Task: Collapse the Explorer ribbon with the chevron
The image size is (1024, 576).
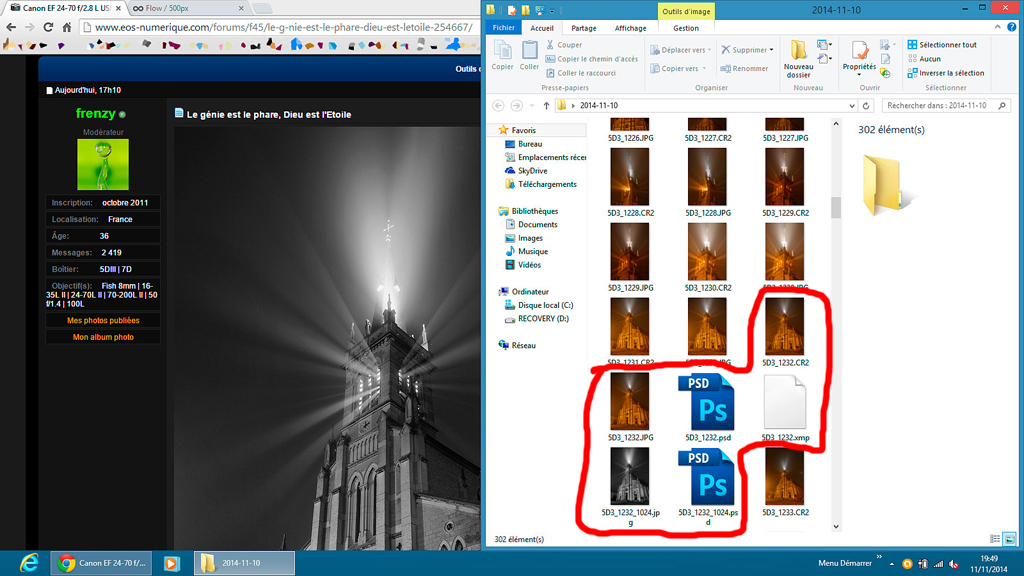Action: [997, 27]
